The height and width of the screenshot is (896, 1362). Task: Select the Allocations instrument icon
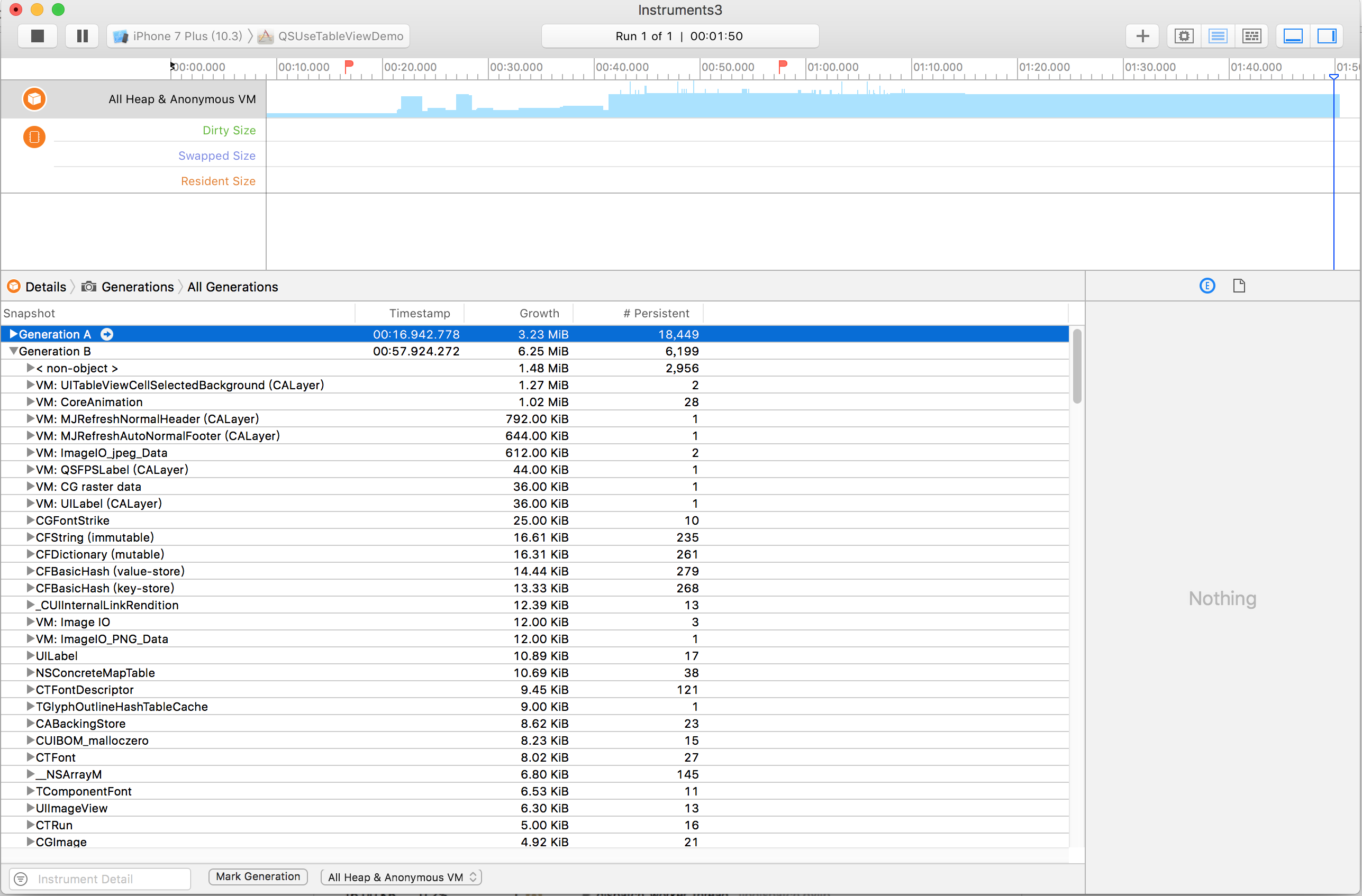pyautogui.click(x=34, y=99)
